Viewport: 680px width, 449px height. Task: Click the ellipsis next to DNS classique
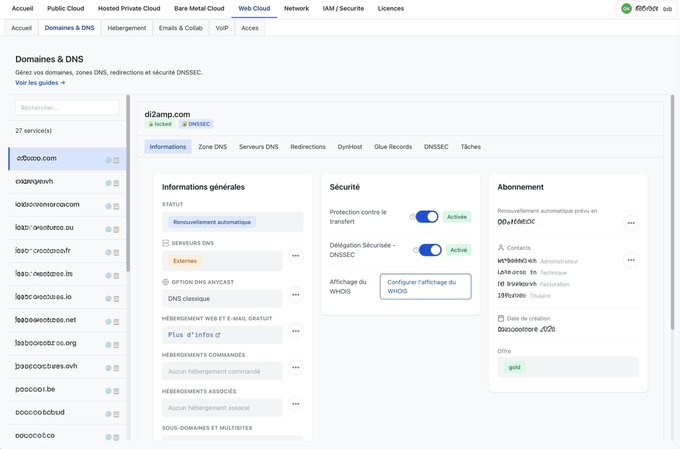click(295, 295)
